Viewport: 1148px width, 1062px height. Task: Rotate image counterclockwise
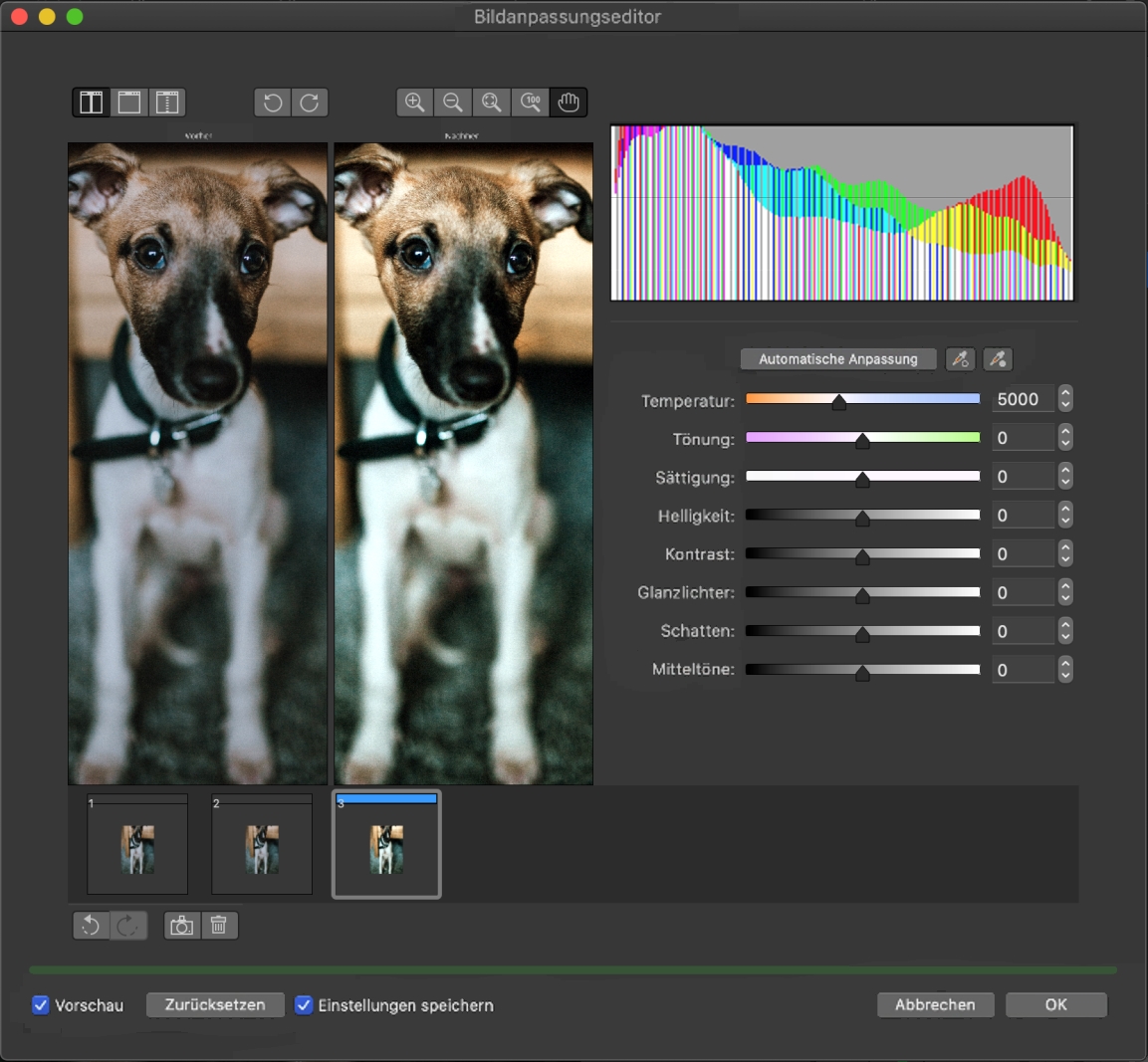tap(272, 103)
